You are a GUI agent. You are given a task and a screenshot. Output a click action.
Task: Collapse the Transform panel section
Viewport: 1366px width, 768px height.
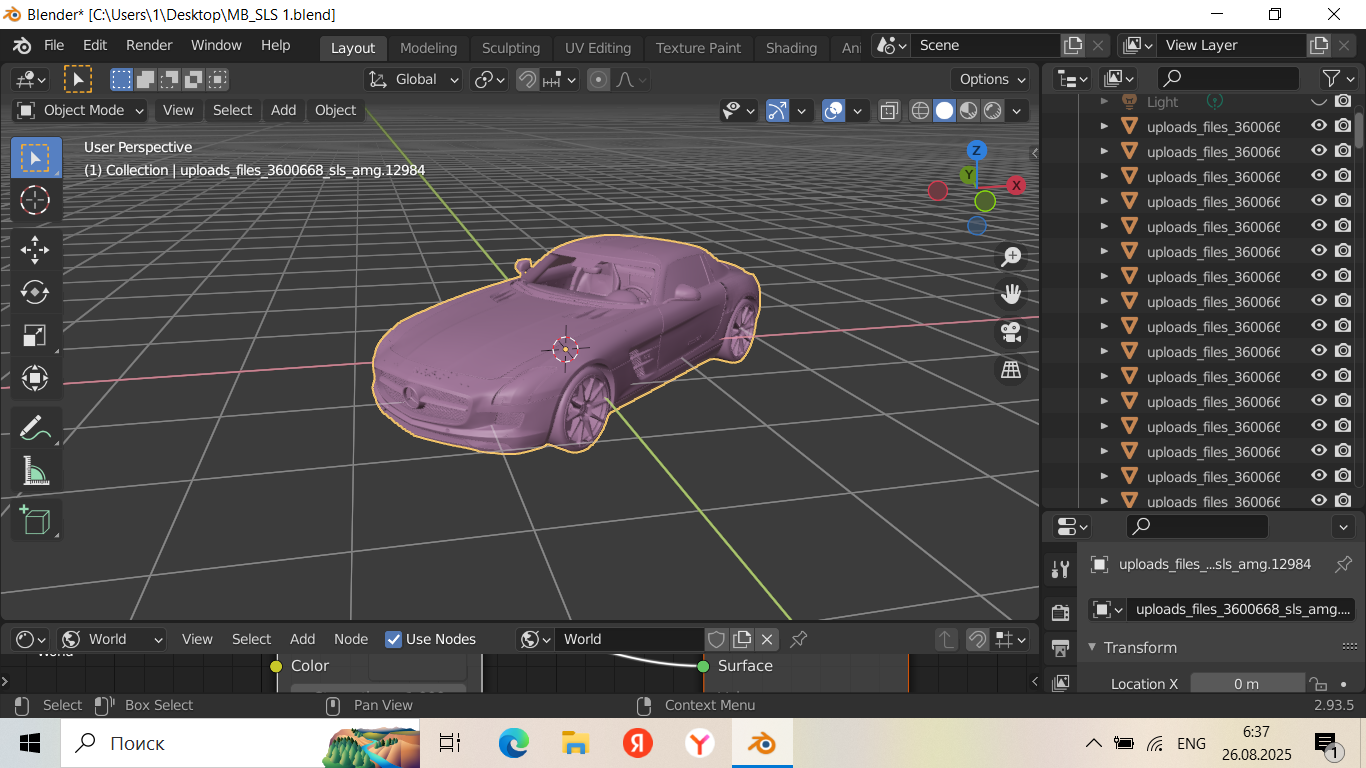tap(1093, 648)
